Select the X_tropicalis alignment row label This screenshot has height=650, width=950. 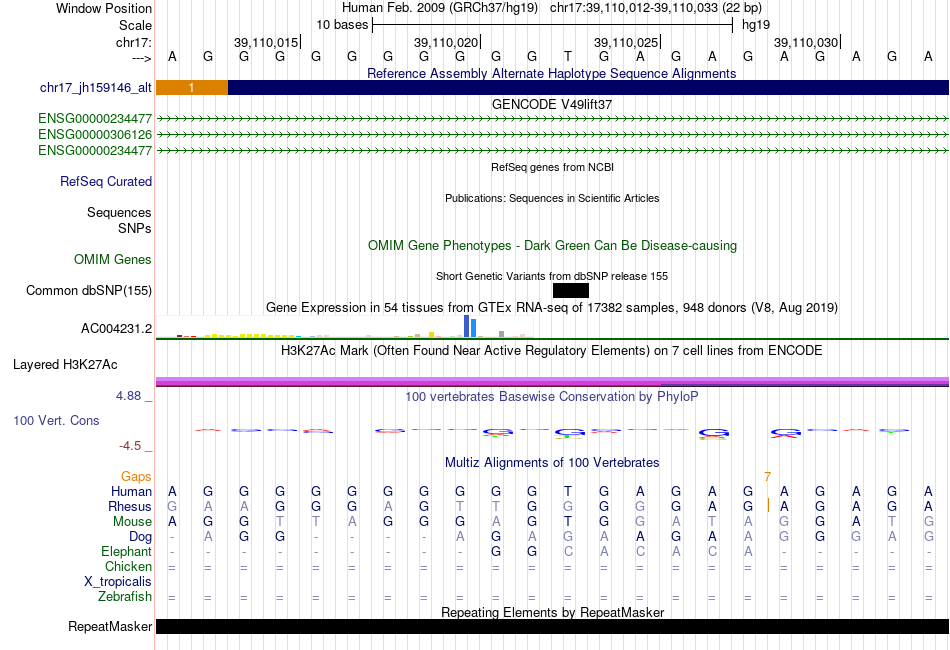click(x=118, y=582)
